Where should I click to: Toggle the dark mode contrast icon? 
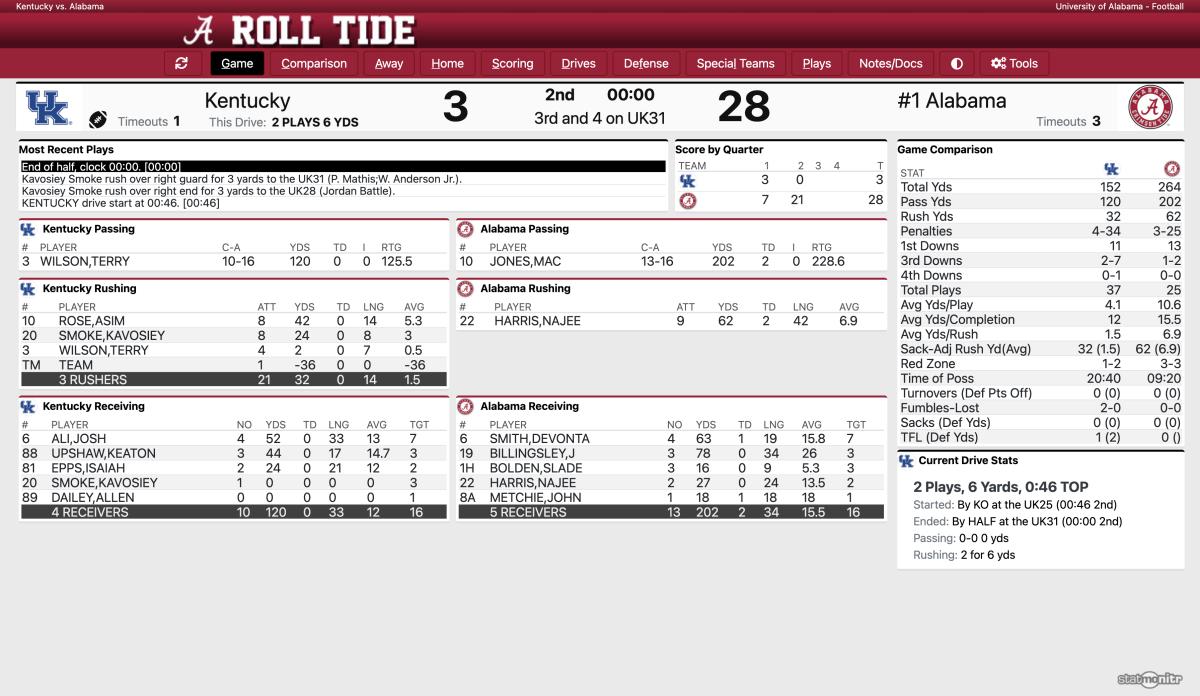coord(957,63)
